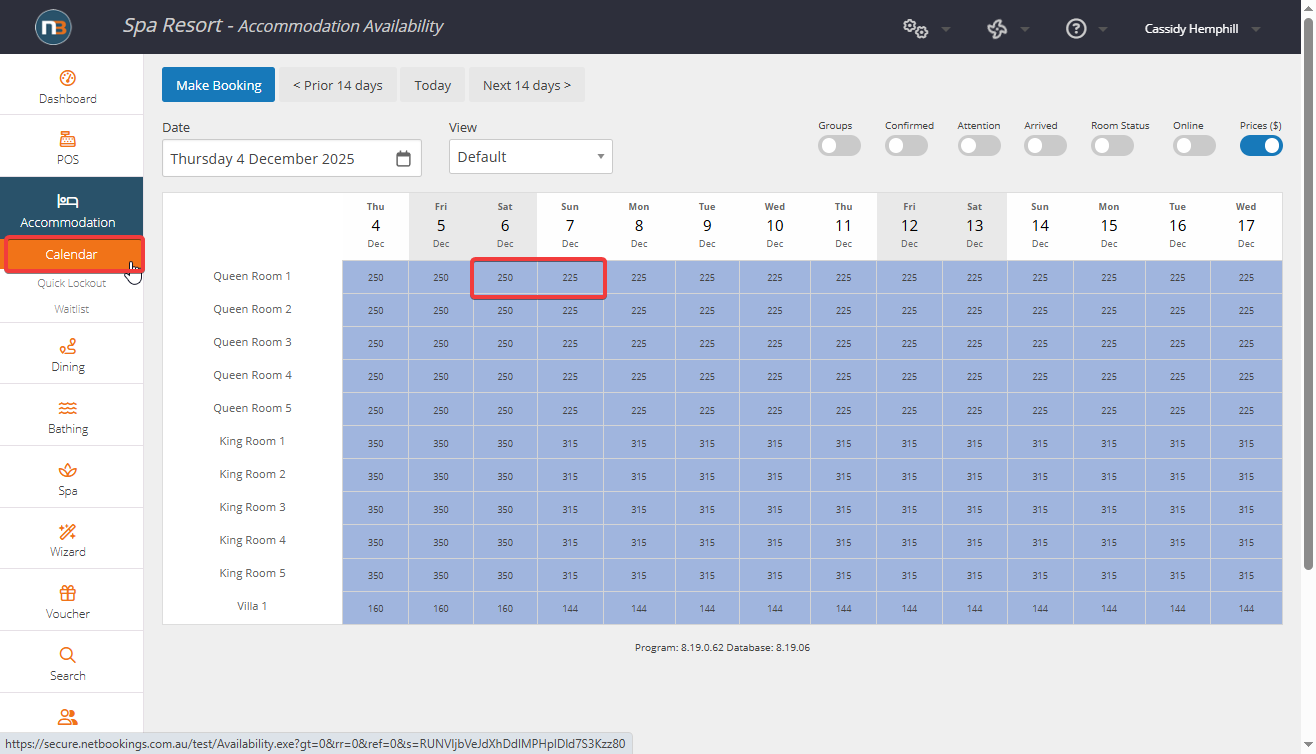Open the Bathing waves icon
This screenshot has height=754, width=1316.
click(x=68, y=409)
